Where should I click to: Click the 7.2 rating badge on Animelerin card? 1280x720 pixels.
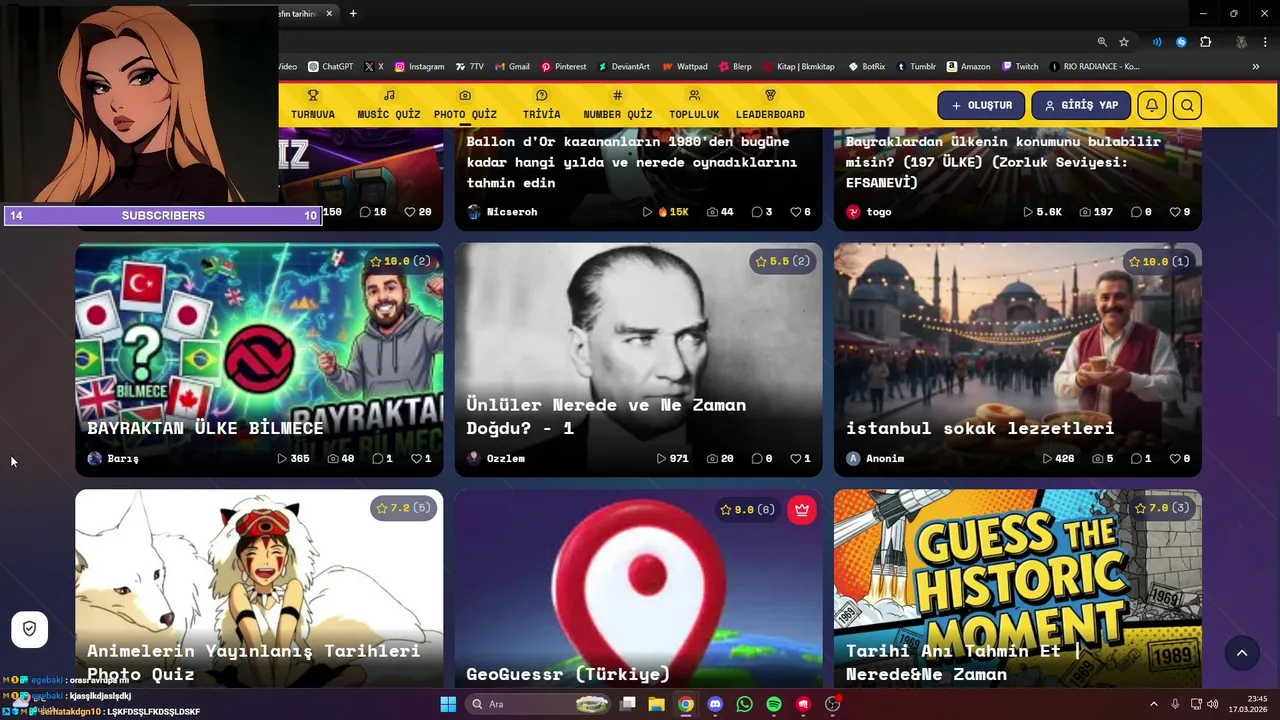(x=403, y=508)
